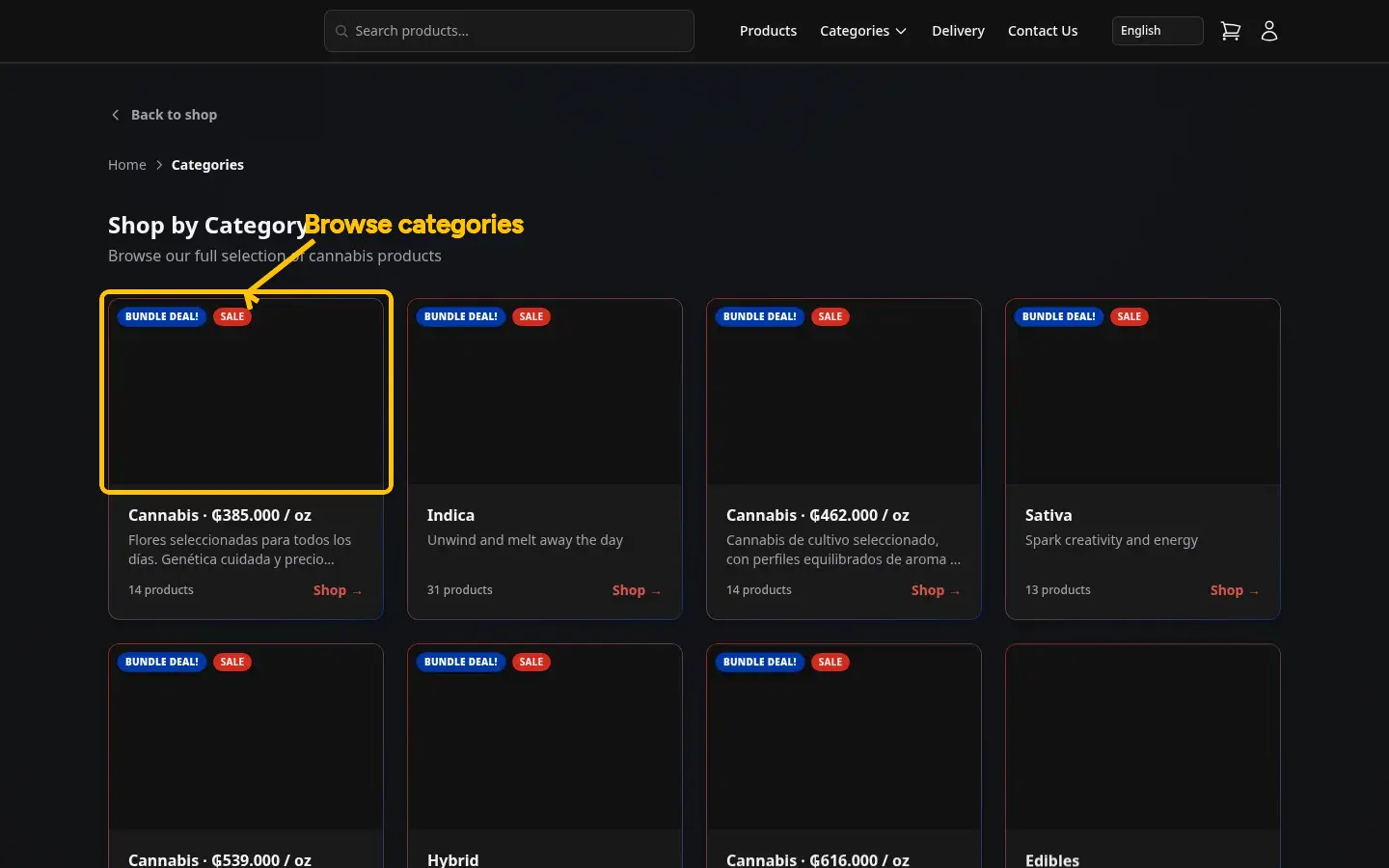Click the Categories breadcrumb
The width and height of the screenshot is (1389, 868).
207,165
